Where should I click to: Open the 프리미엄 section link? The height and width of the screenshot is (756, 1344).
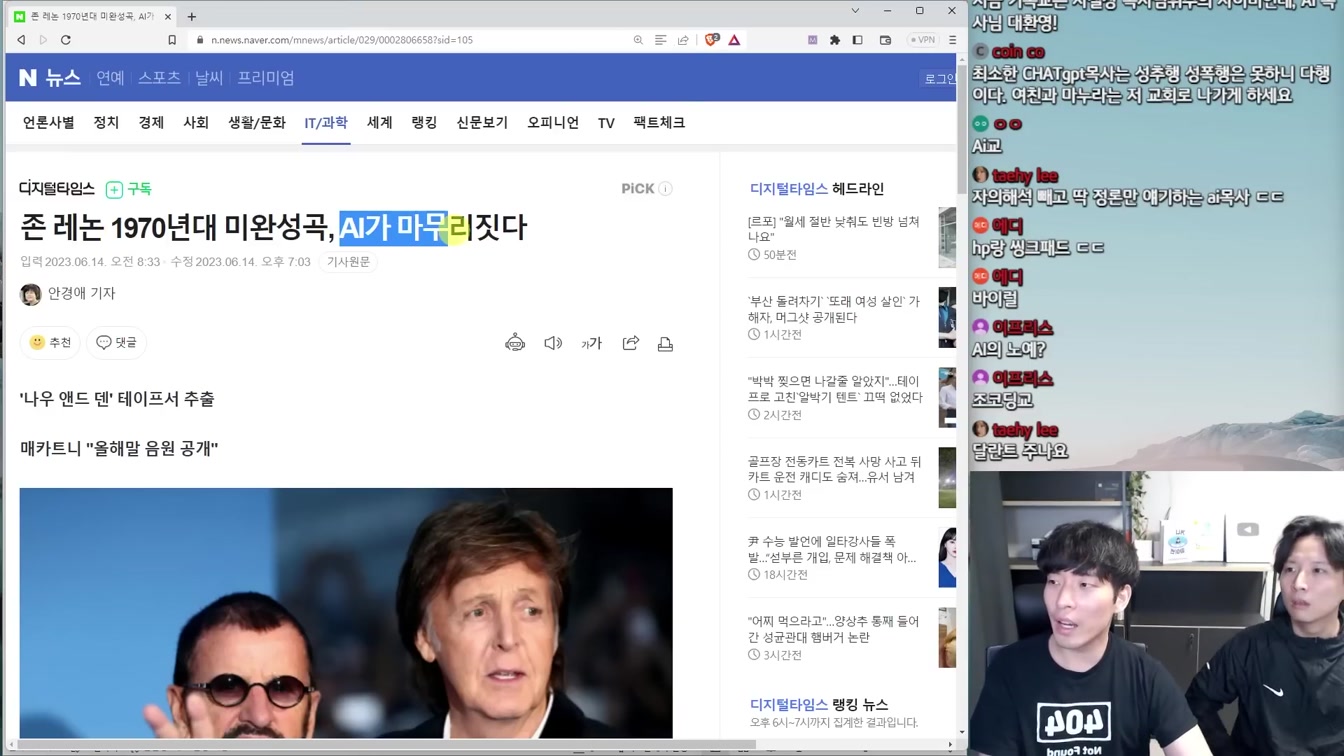pyautogui.click(x=266, y=78)
